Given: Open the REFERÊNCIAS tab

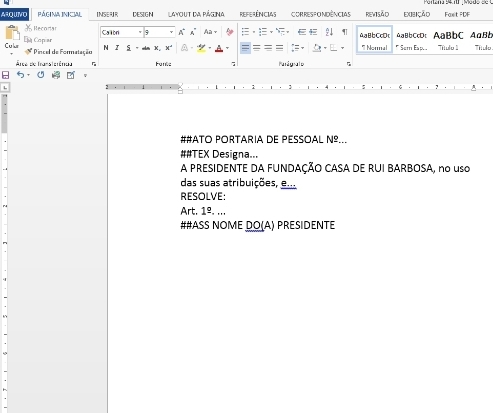Looking at the screenshot, I should point(258,14).
